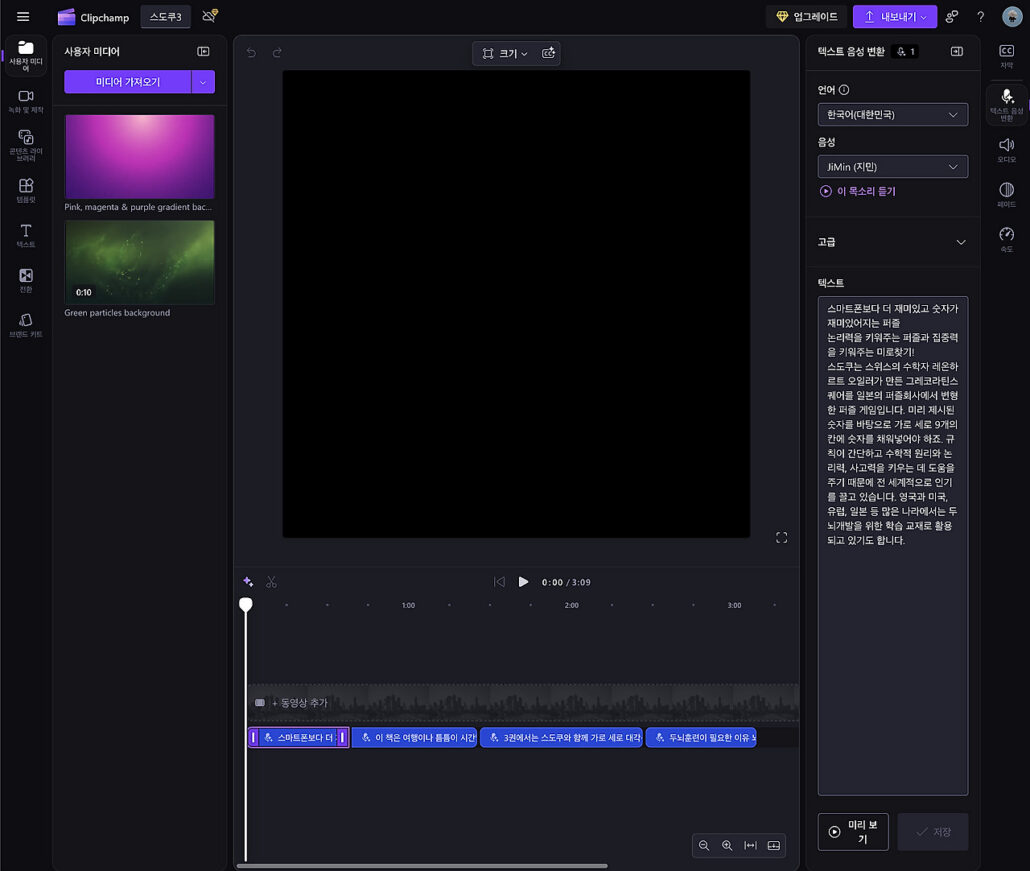The width and height of the screenshot is (1030, 871).
Task: Toggle the captions CC button in preview toolbar
Action: [x=548, y=54]
